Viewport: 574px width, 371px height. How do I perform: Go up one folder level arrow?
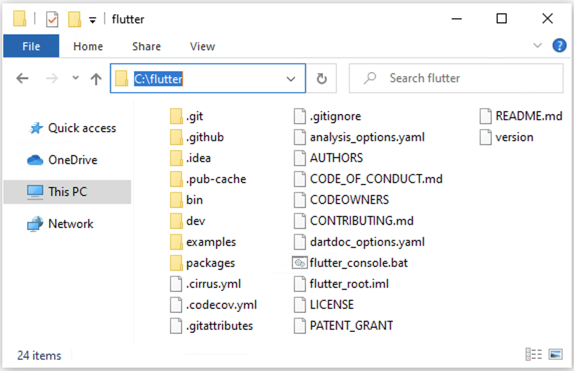point(96,78)
